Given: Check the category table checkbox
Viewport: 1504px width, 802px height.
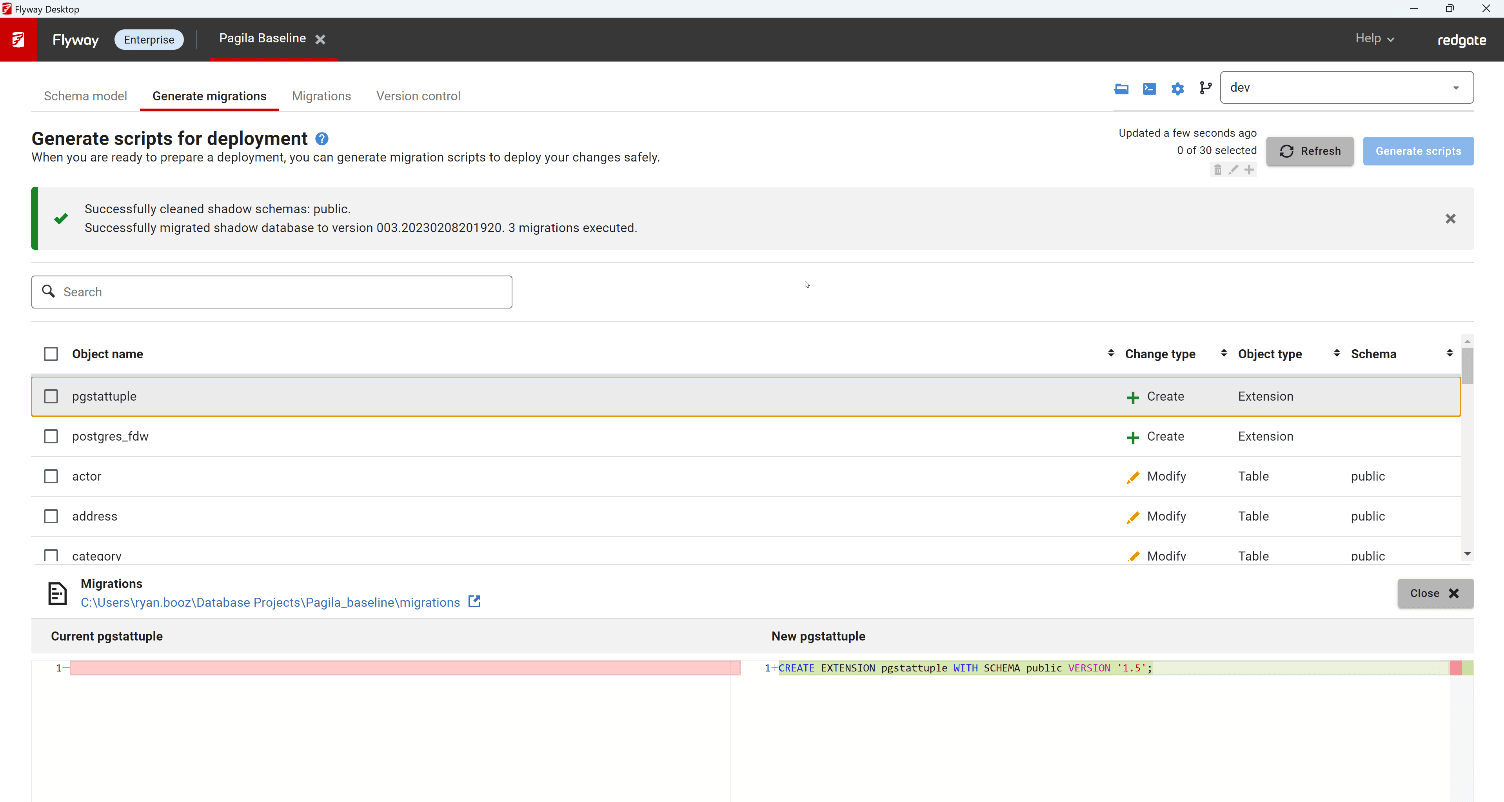Looking at the screenshot, I should 51,555.
